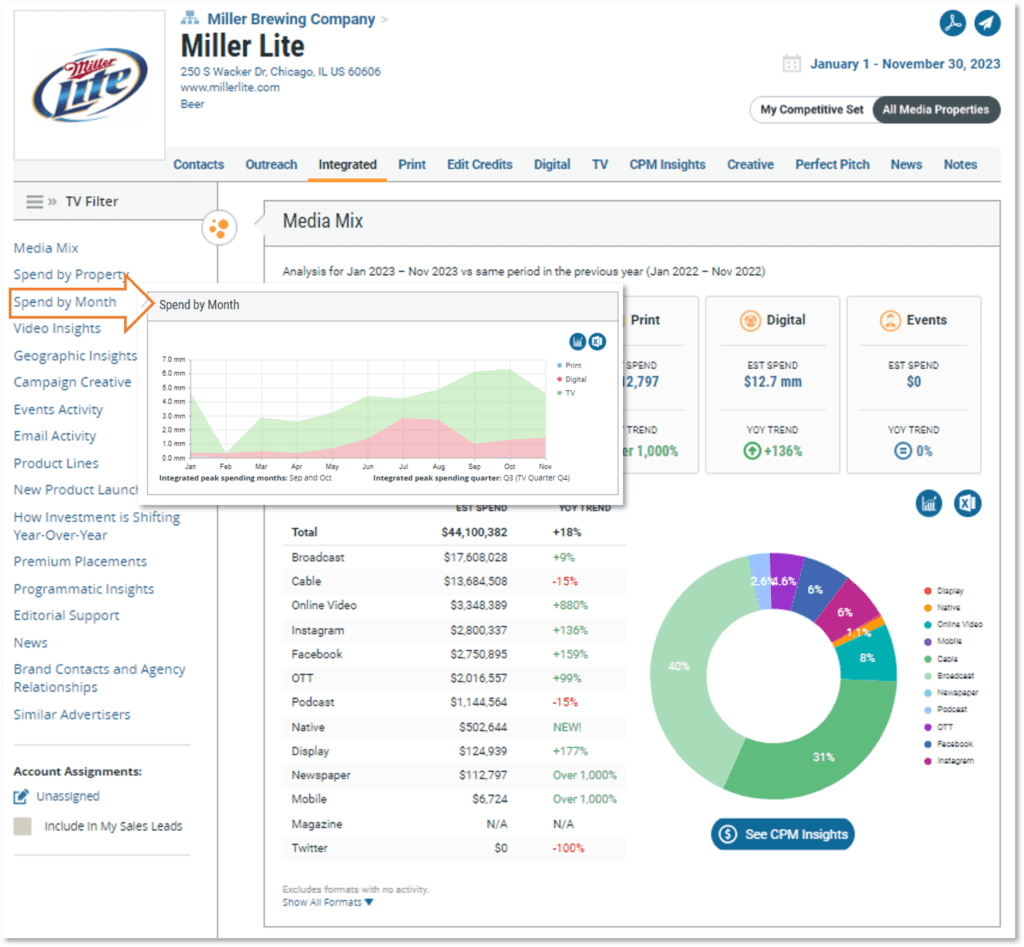Click the orange dots insights bubble icon
Viewport: 1024px width, 947px height.
[x=219, y=228]
